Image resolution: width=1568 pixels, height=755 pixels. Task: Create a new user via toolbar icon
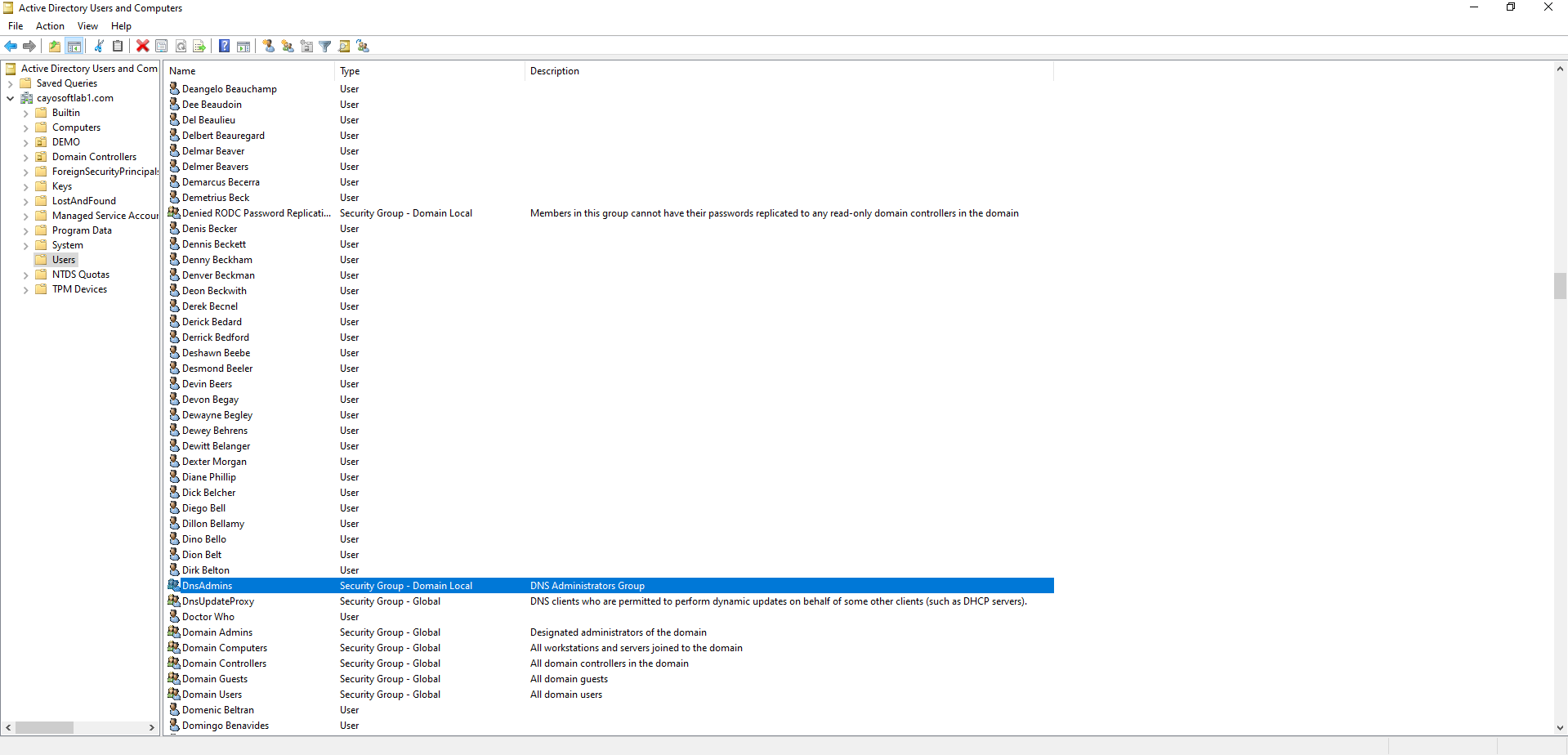tap(269, 47)
